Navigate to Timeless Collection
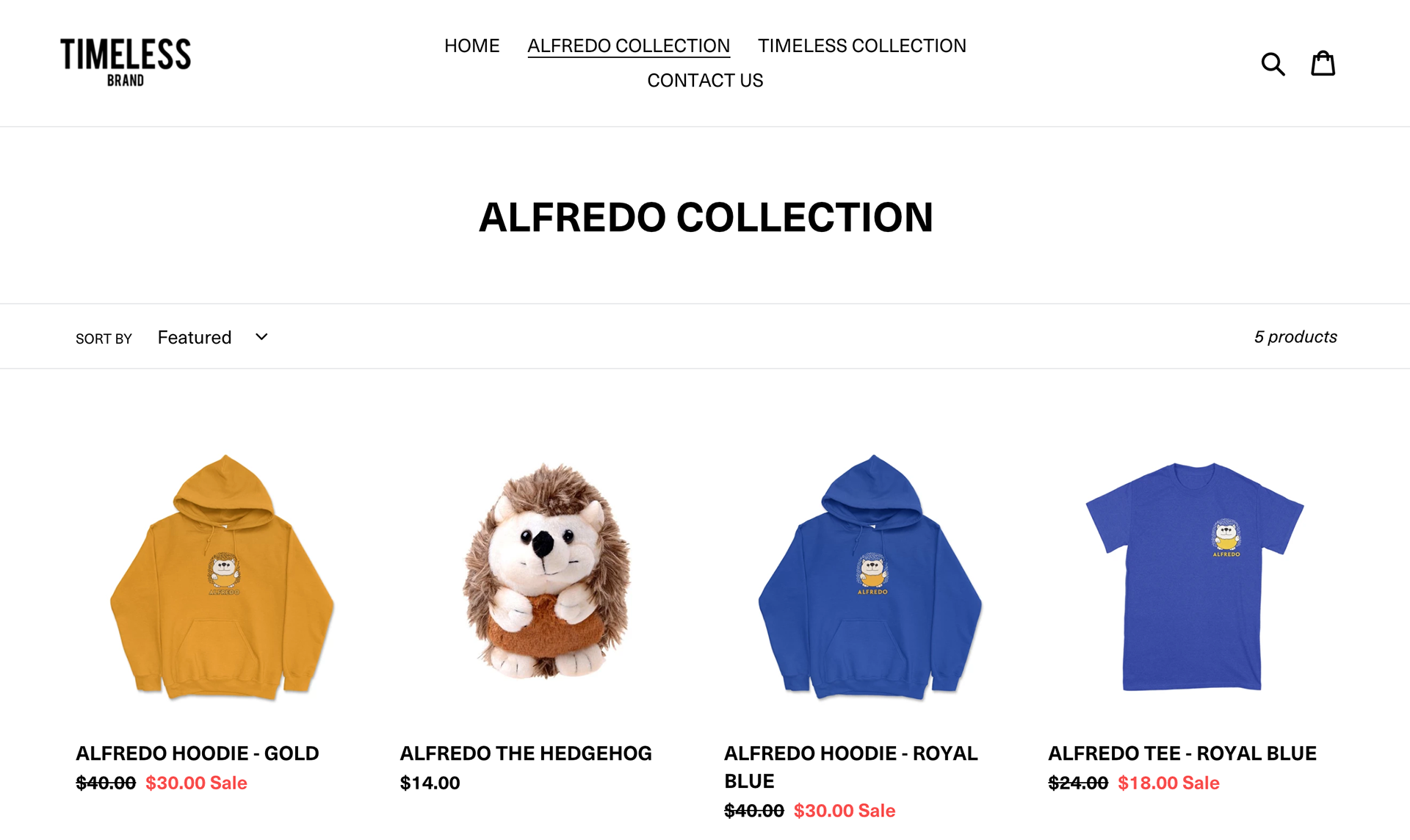Screen dimensions: 1410x840 862,46
